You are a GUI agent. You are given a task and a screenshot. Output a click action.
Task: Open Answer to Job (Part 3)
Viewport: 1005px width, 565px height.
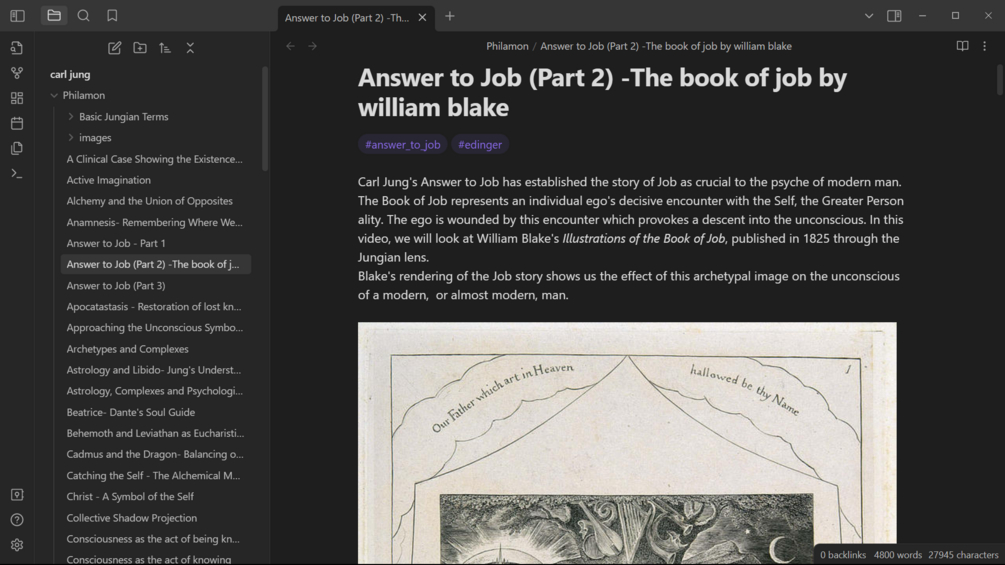(154, 286)
